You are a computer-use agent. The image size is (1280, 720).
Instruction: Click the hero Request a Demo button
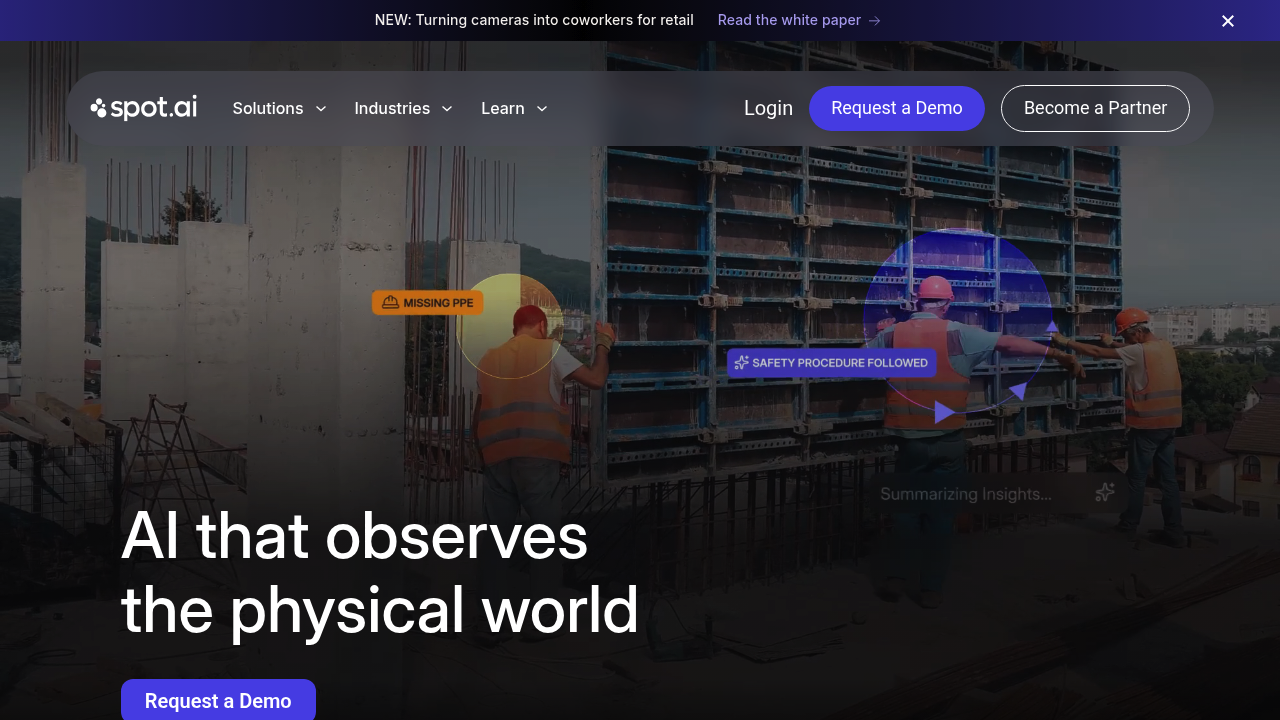(218, 700)
